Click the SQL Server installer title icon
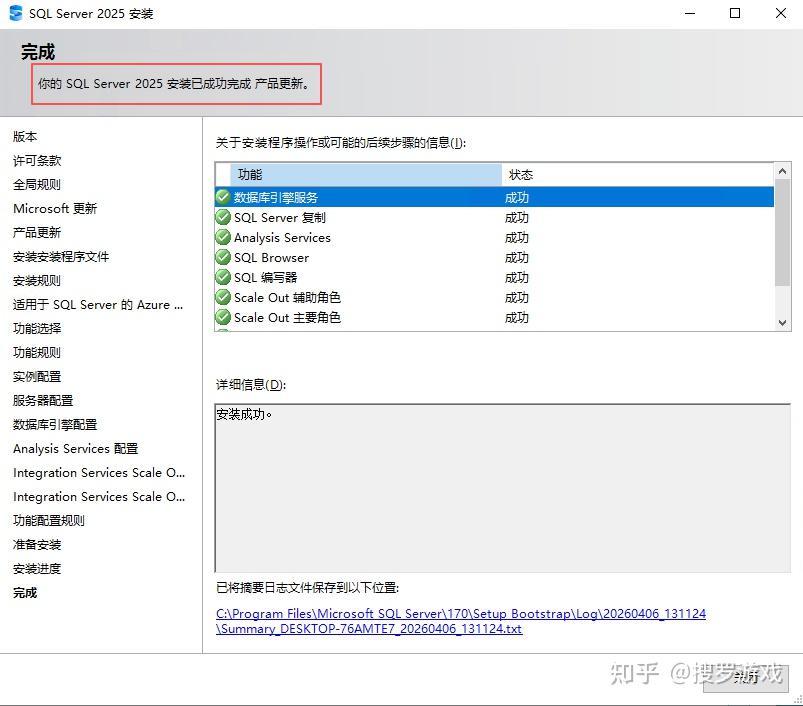The width and height of the screenshot is (803, 706). pos(16,13)
